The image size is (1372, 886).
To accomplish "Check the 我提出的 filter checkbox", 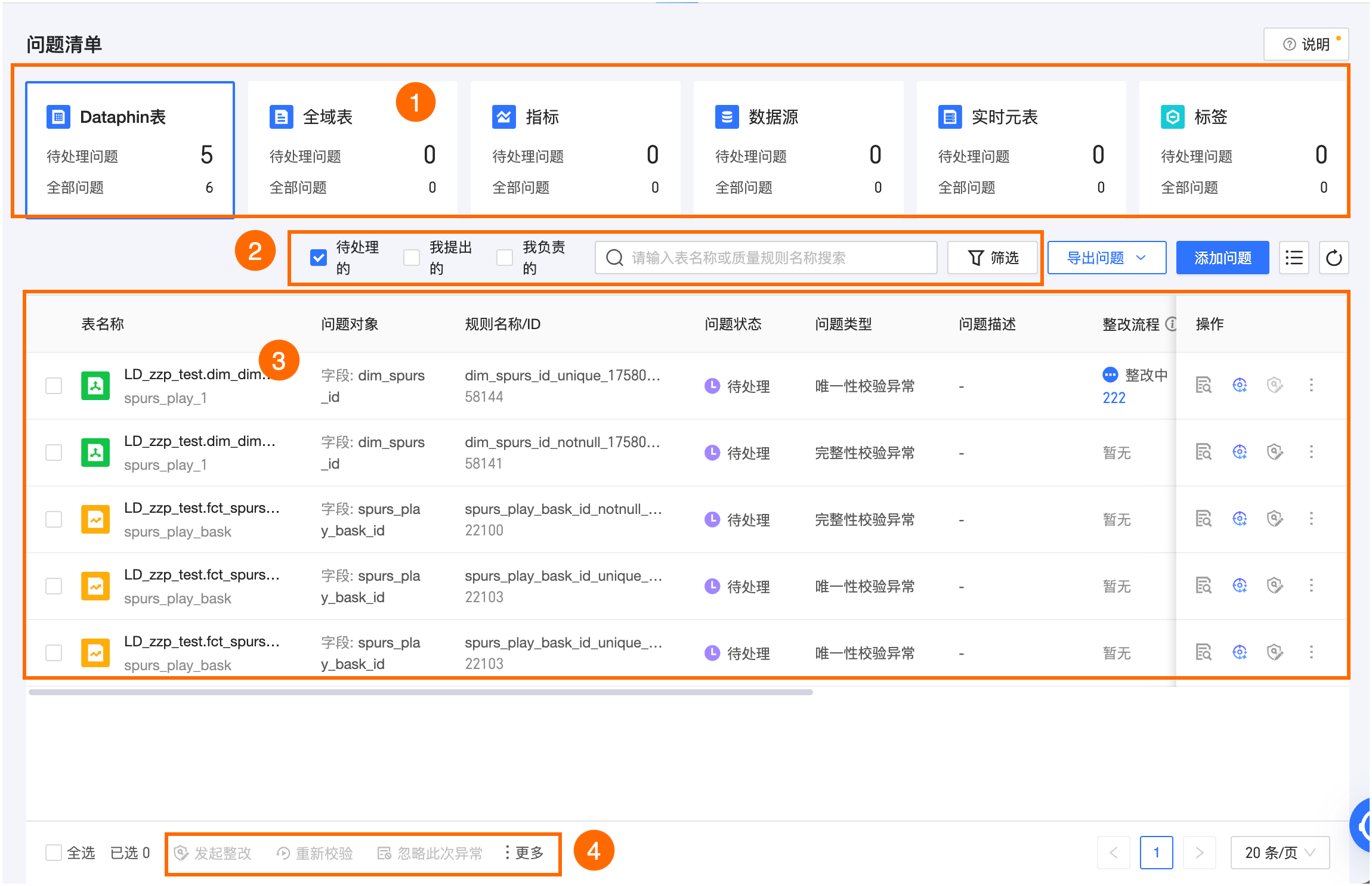I will point(412,258).
